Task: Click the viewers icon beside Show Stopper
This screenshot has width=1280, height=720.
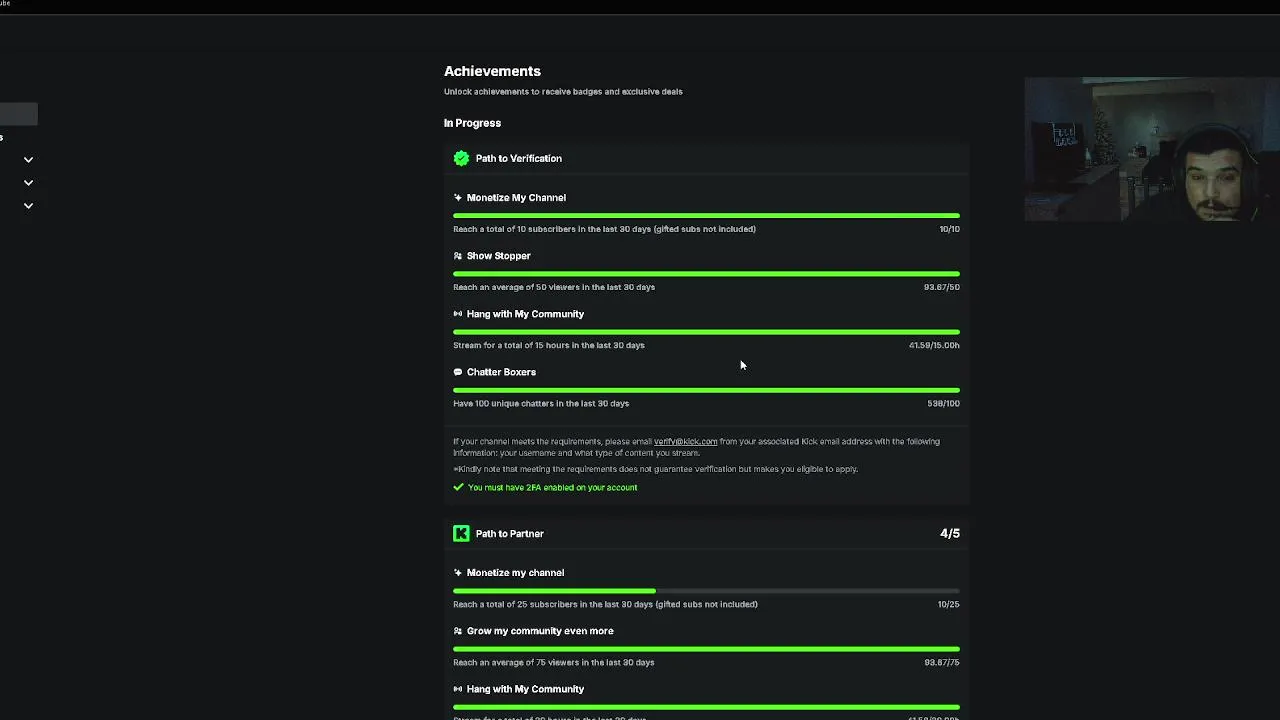Action: (x=458, y=256)
